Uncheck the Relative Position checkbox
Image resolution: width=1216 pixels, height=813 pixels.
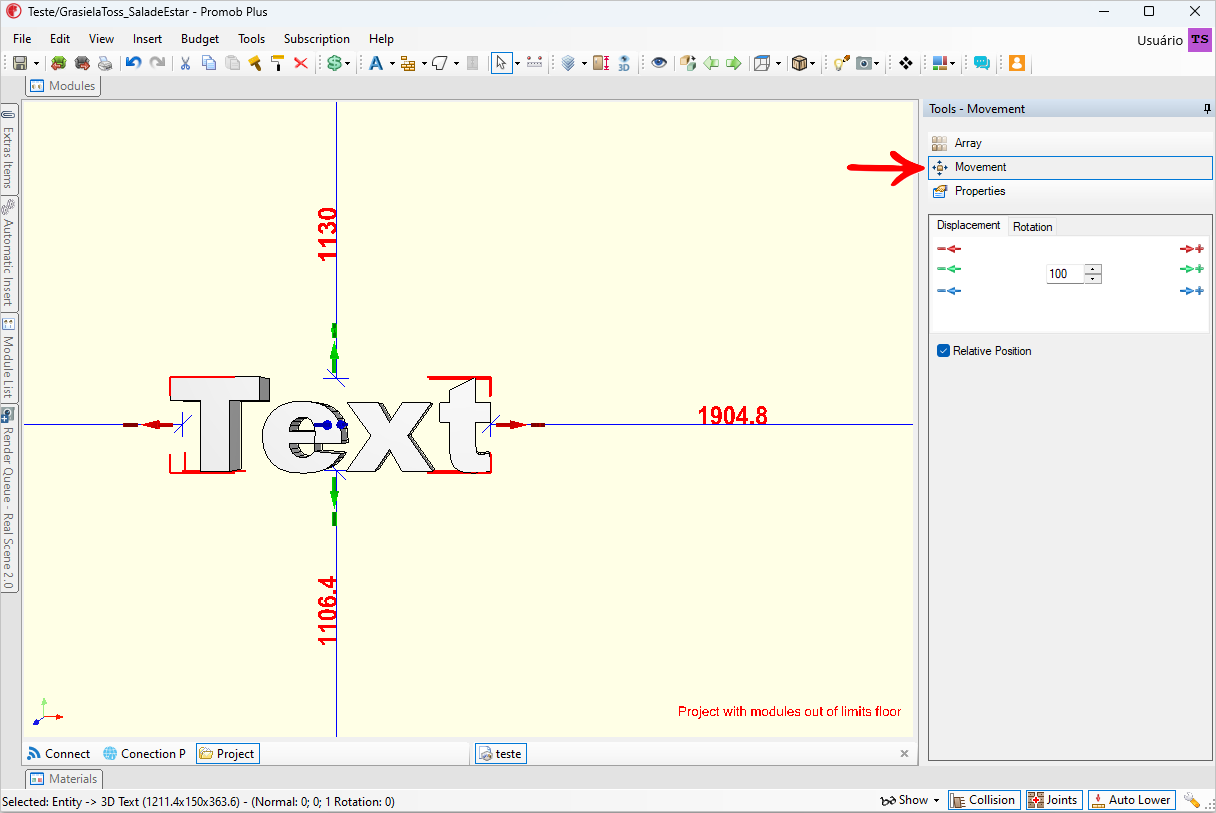tap(943, 351)
